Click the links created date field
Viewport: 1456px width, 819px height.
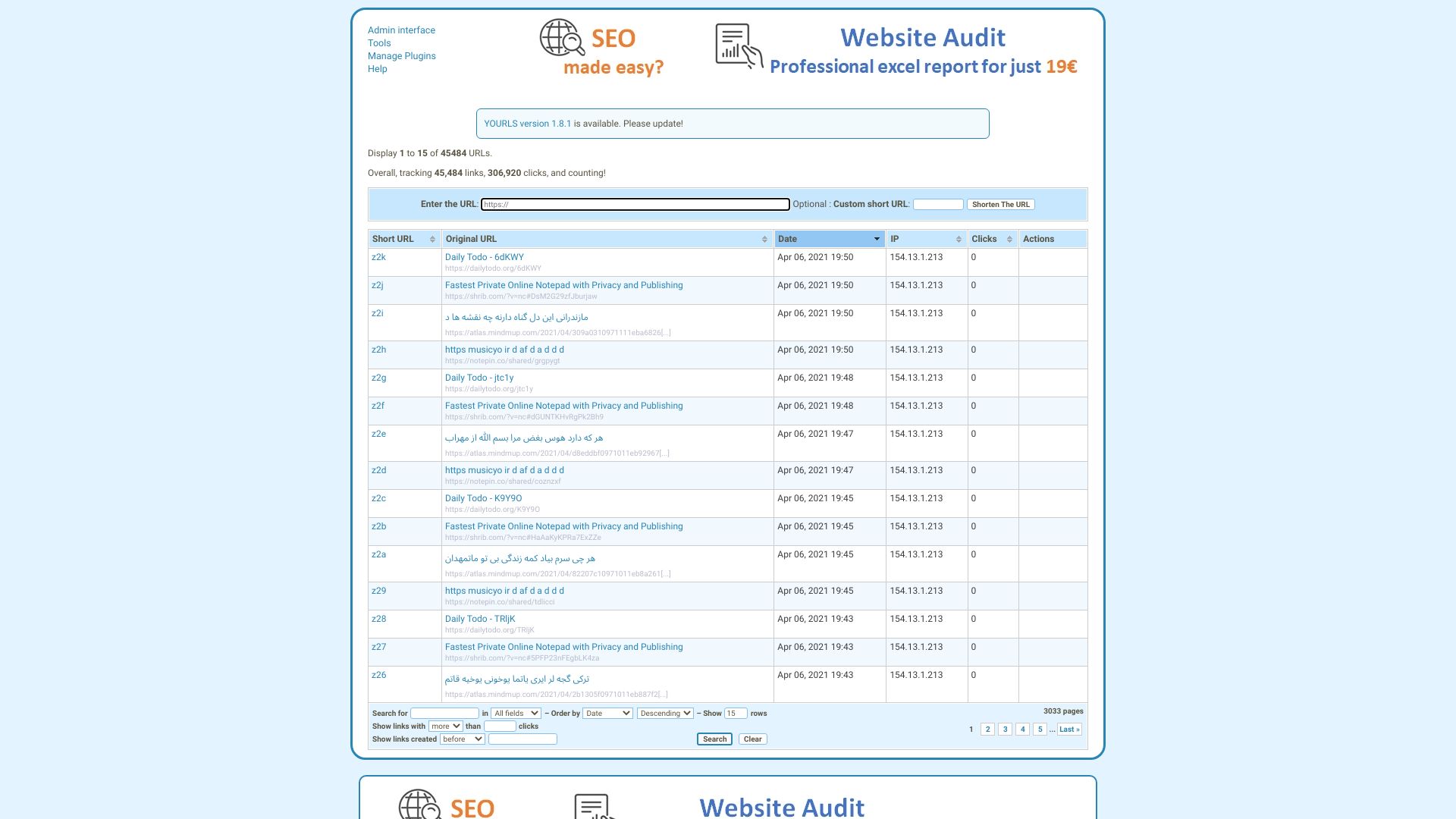(522, 739)
